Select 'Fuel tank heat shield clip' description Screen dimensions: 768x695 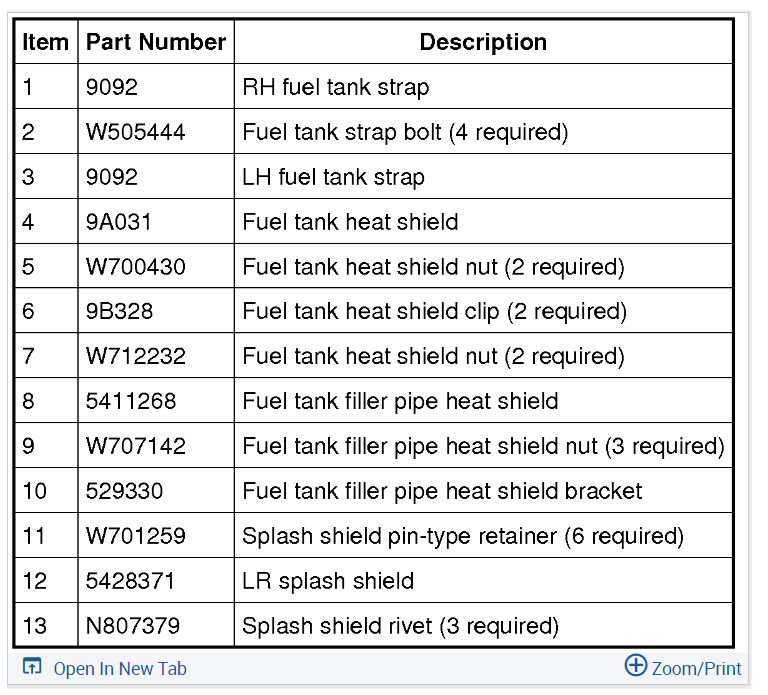(434, 311)
